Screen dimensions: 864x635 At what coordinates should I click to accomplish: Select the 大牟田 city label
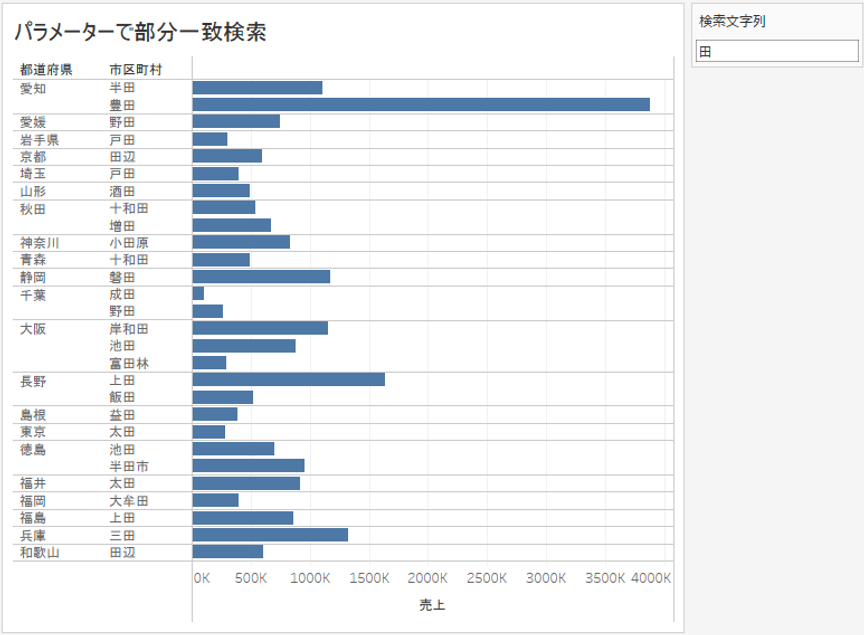pyautogui.click(x=129, y=501)
